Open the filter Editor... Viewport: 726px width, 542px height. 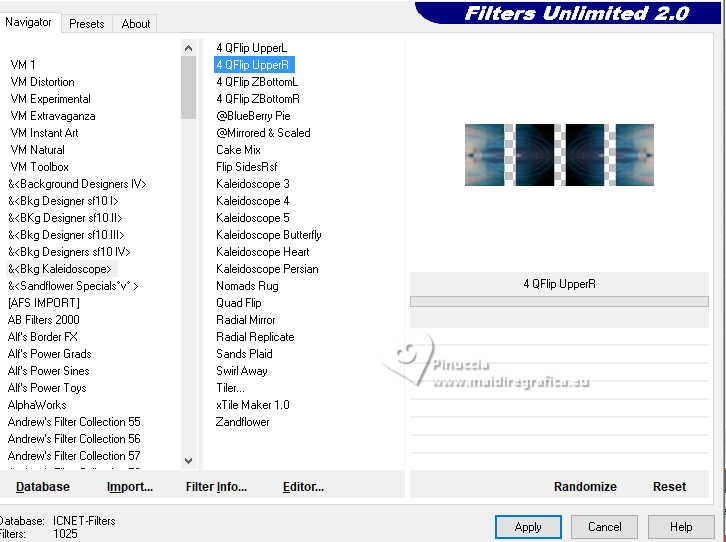(x=303, y=486)
